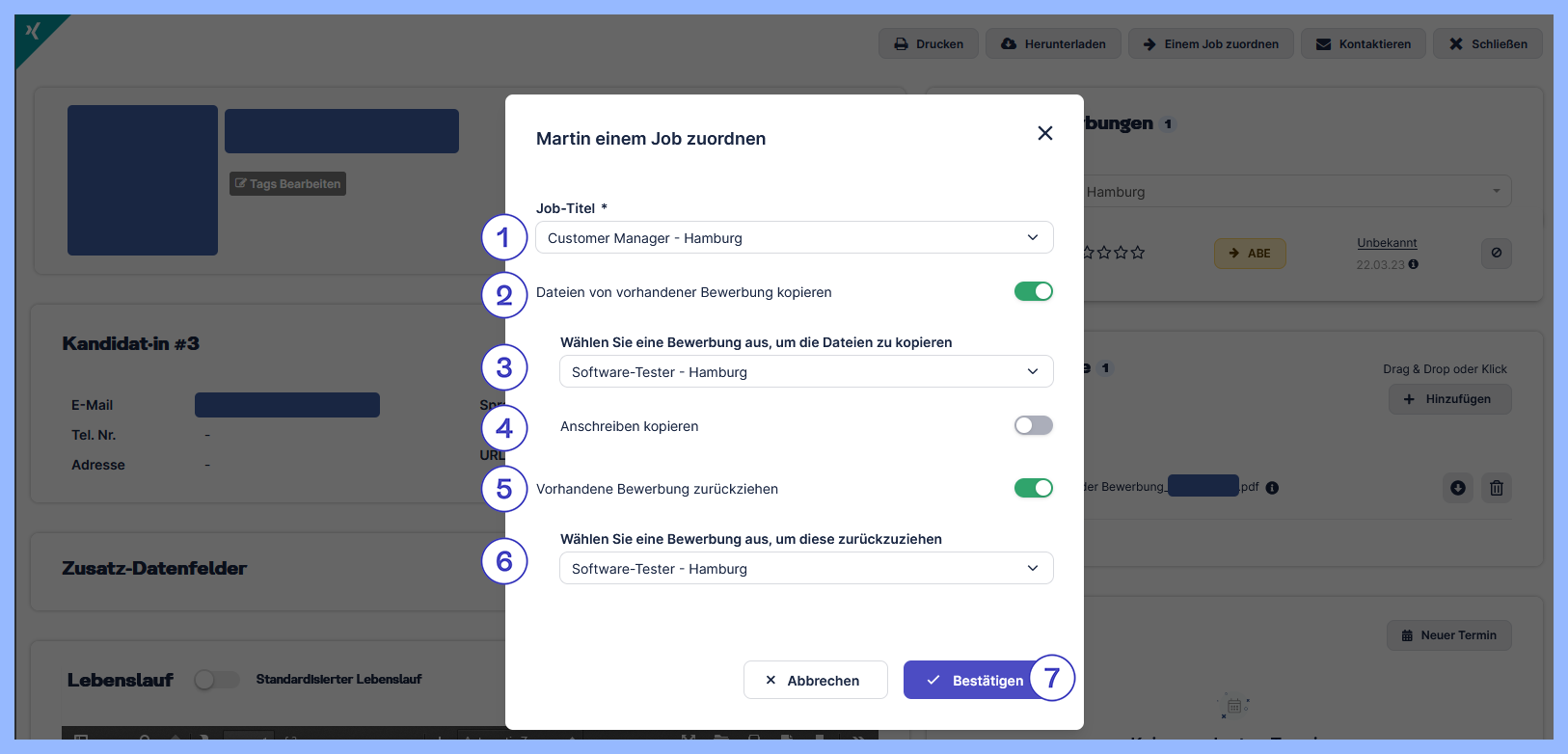Confirm with the Bestätigen button
The image size is (1568, 754).
[x=975, y=680]
